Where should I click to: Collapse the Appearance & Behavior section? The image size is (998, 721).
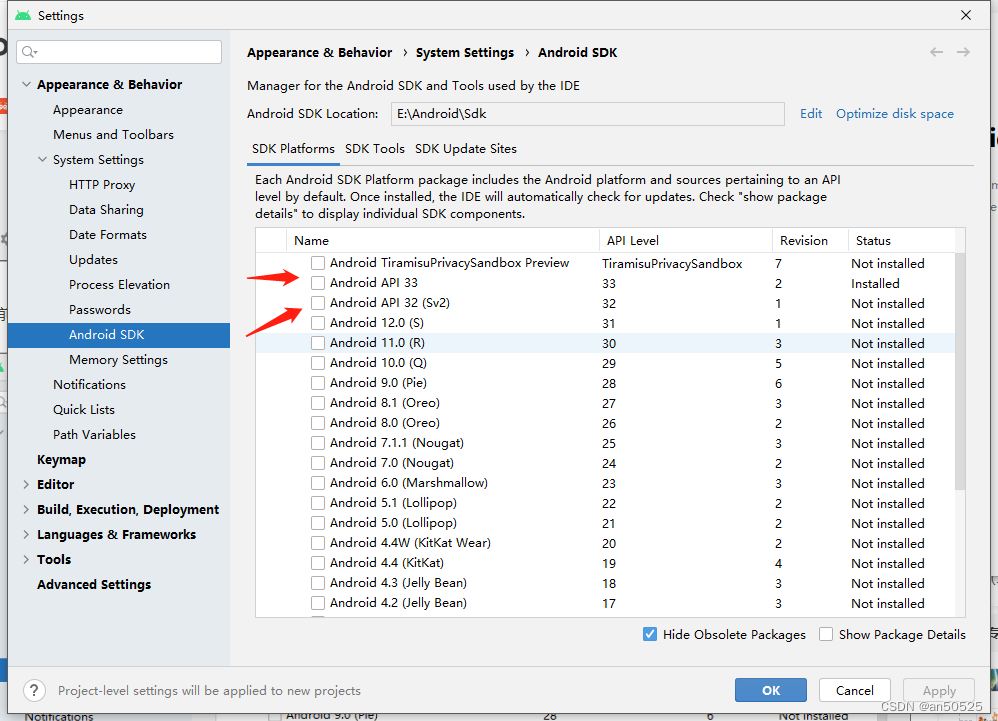point(26,84)
